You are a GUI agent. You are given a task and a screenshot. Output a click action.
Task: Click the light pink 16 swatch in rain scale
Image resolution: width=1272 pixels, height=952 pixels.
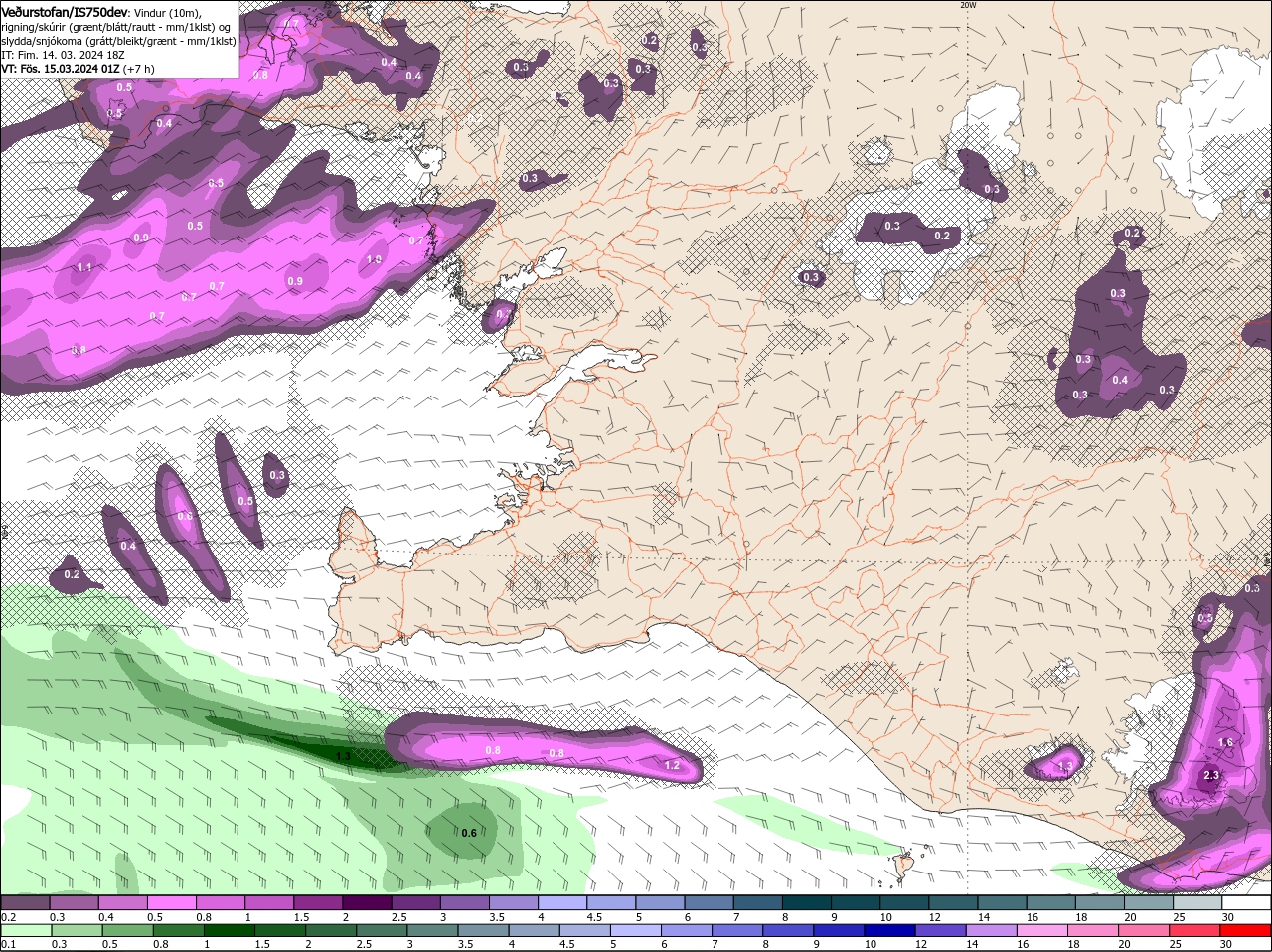tap(1042, 930)
